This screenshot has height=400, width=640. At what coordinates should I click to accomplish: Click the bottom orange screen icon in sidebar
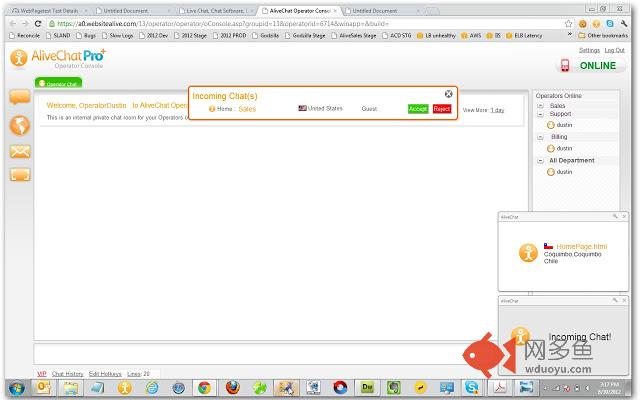coord(20,175)
